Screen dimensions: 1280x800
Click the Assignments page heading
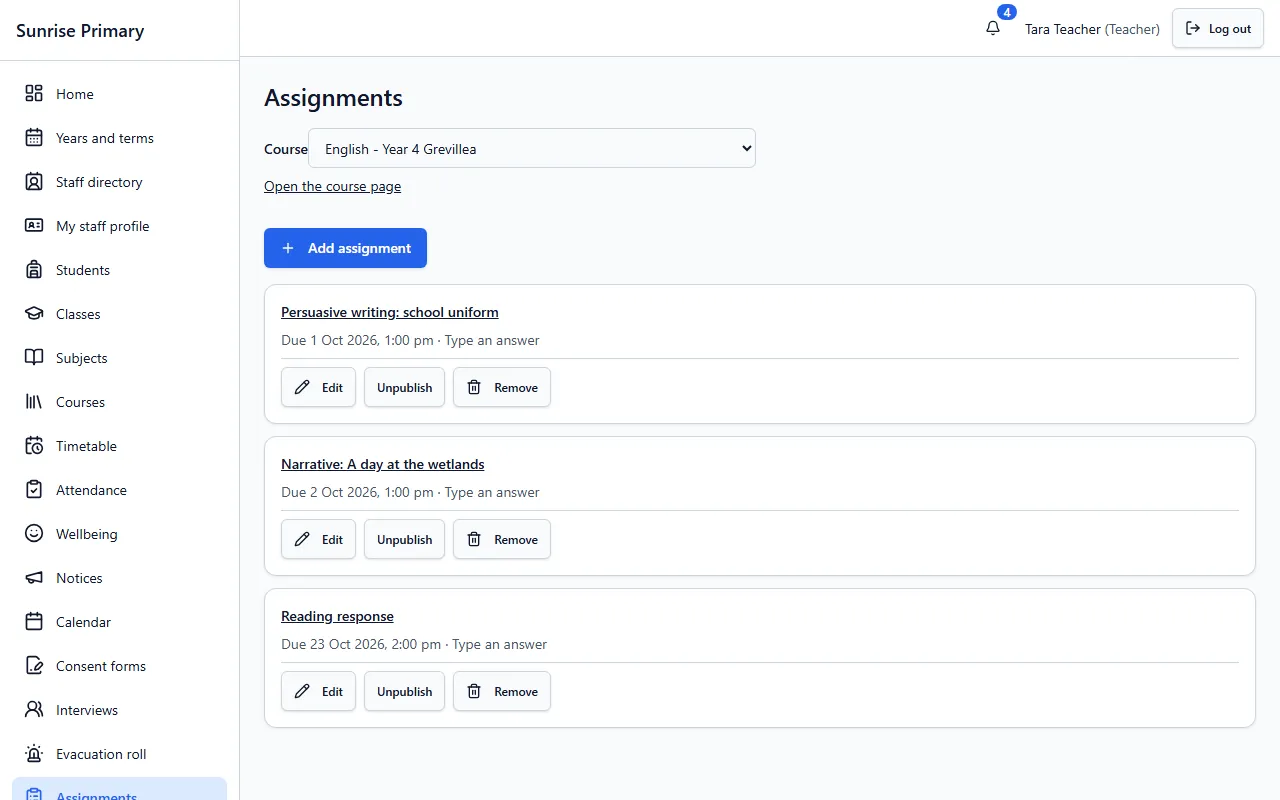click(333, 97)
